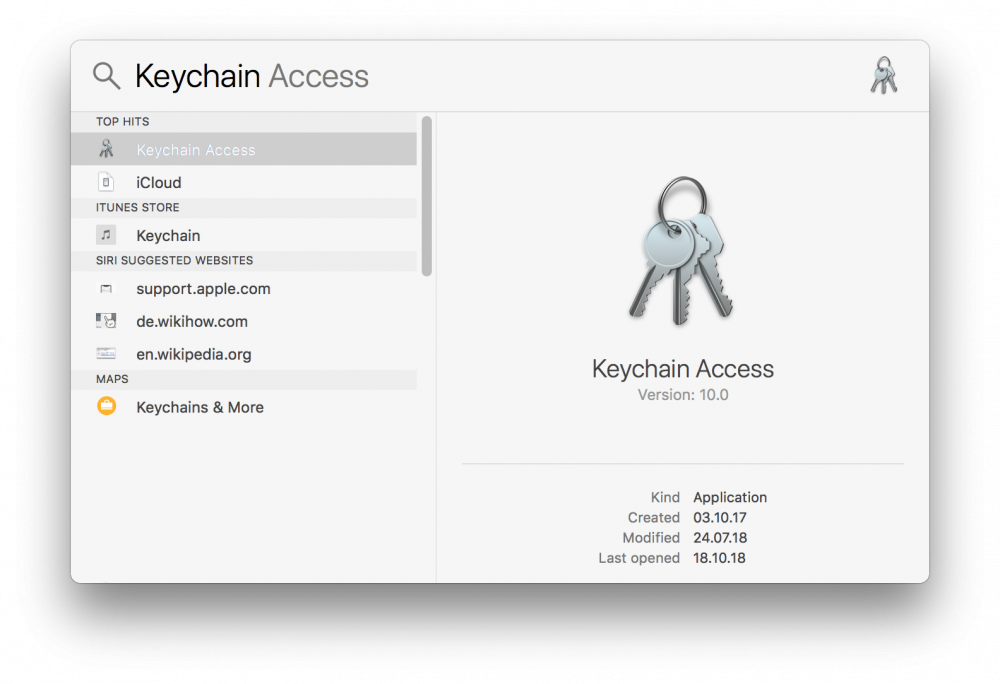1000x684 pixels.
Task: Click the music note icon for Keychain
Action: [106, 235]
